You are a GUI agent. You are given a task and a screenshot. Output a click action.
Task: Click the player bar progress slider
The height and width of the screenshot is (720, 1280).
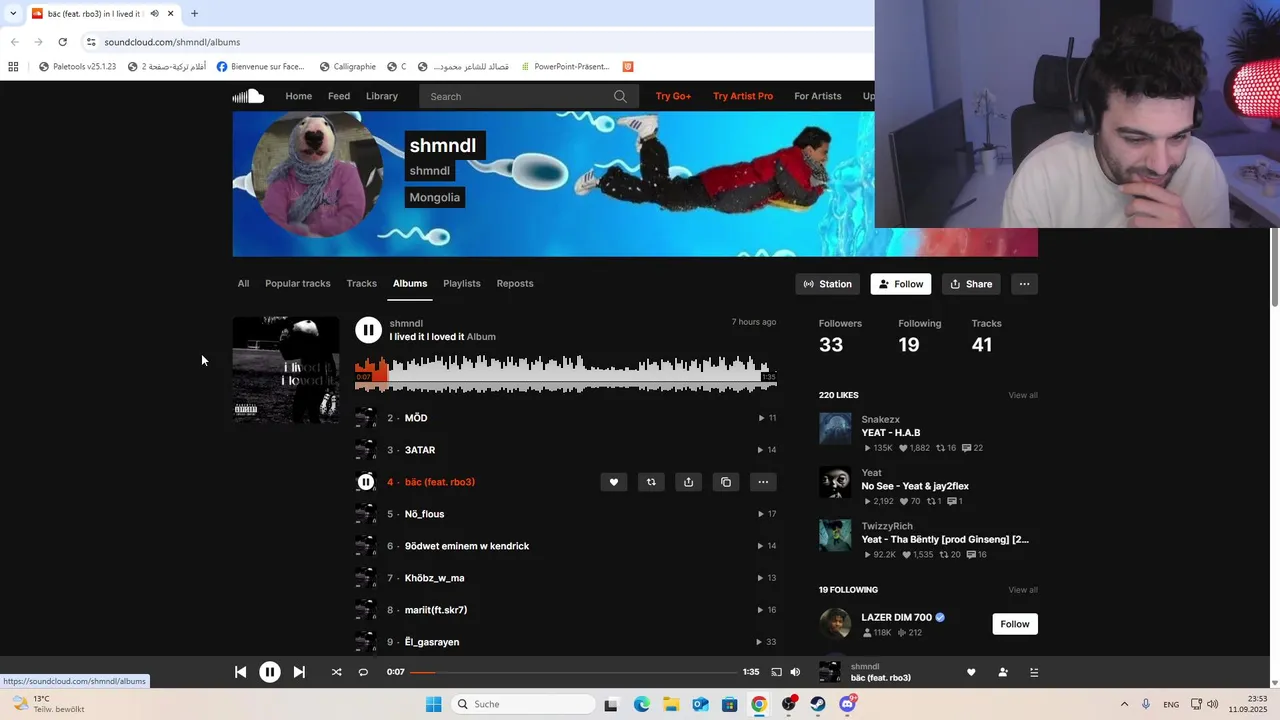(x=573, y=672)
